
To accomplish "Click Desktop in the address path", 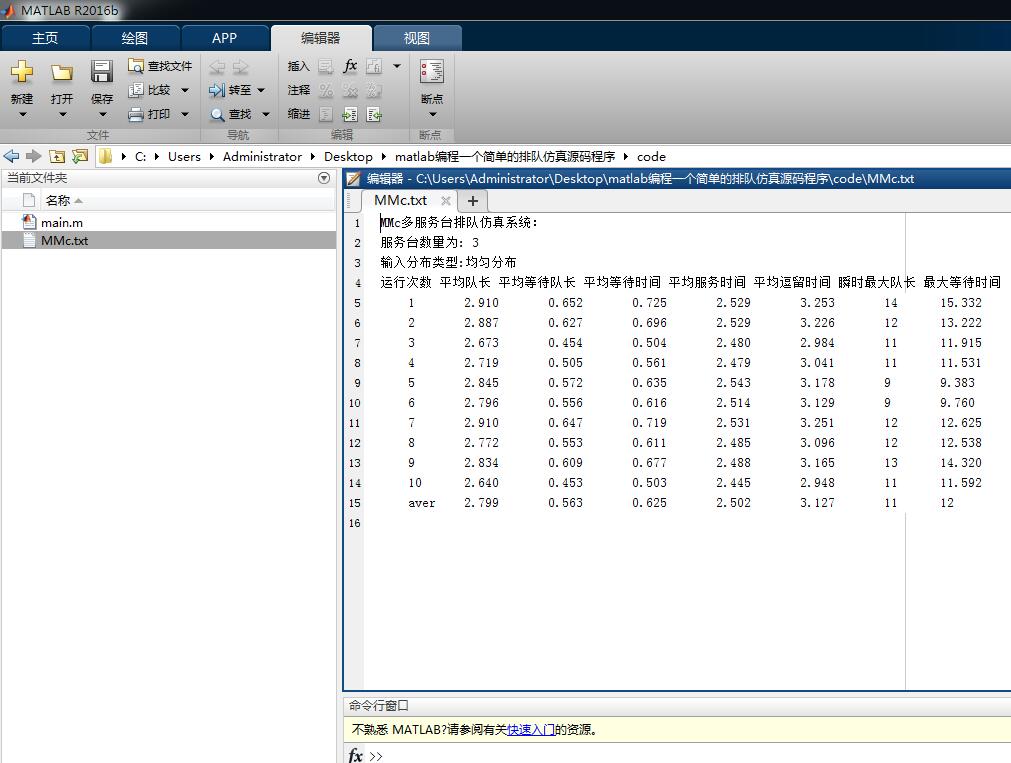I will tap(348, 157).
